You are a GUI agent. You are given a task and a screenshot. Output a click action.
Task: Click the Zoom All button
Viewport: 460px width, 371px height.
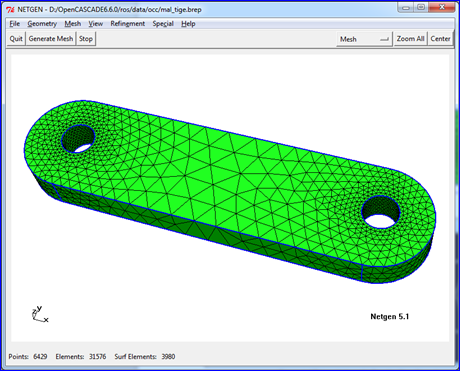410,39
